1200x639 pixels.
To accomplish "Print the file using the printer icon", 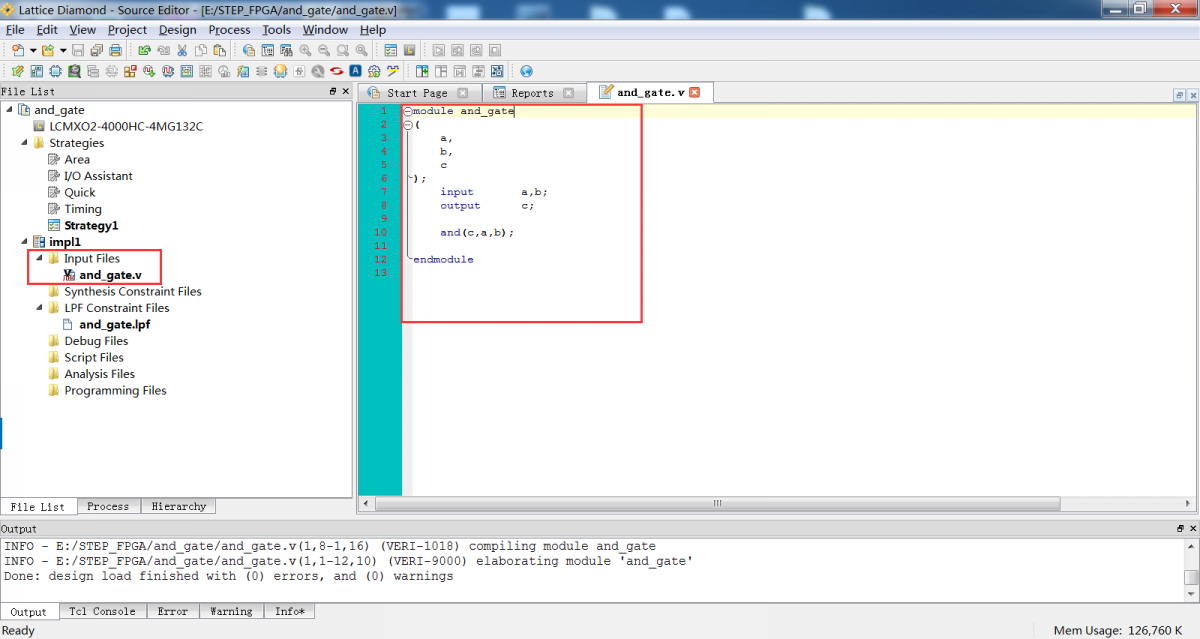I will tap(116, 50).
